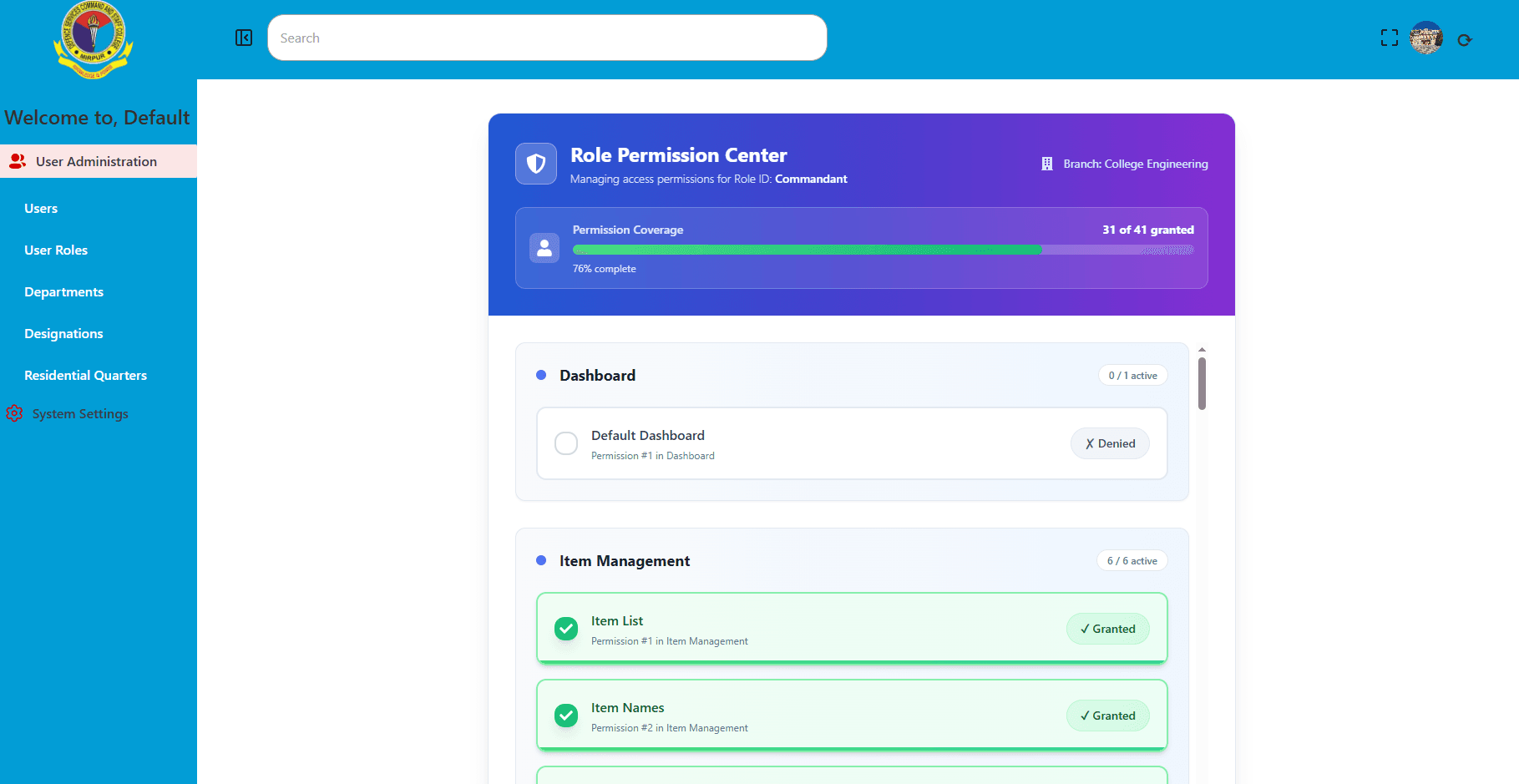Click "Permission #1 in Dashboard" subtitle

pos(653,456)
